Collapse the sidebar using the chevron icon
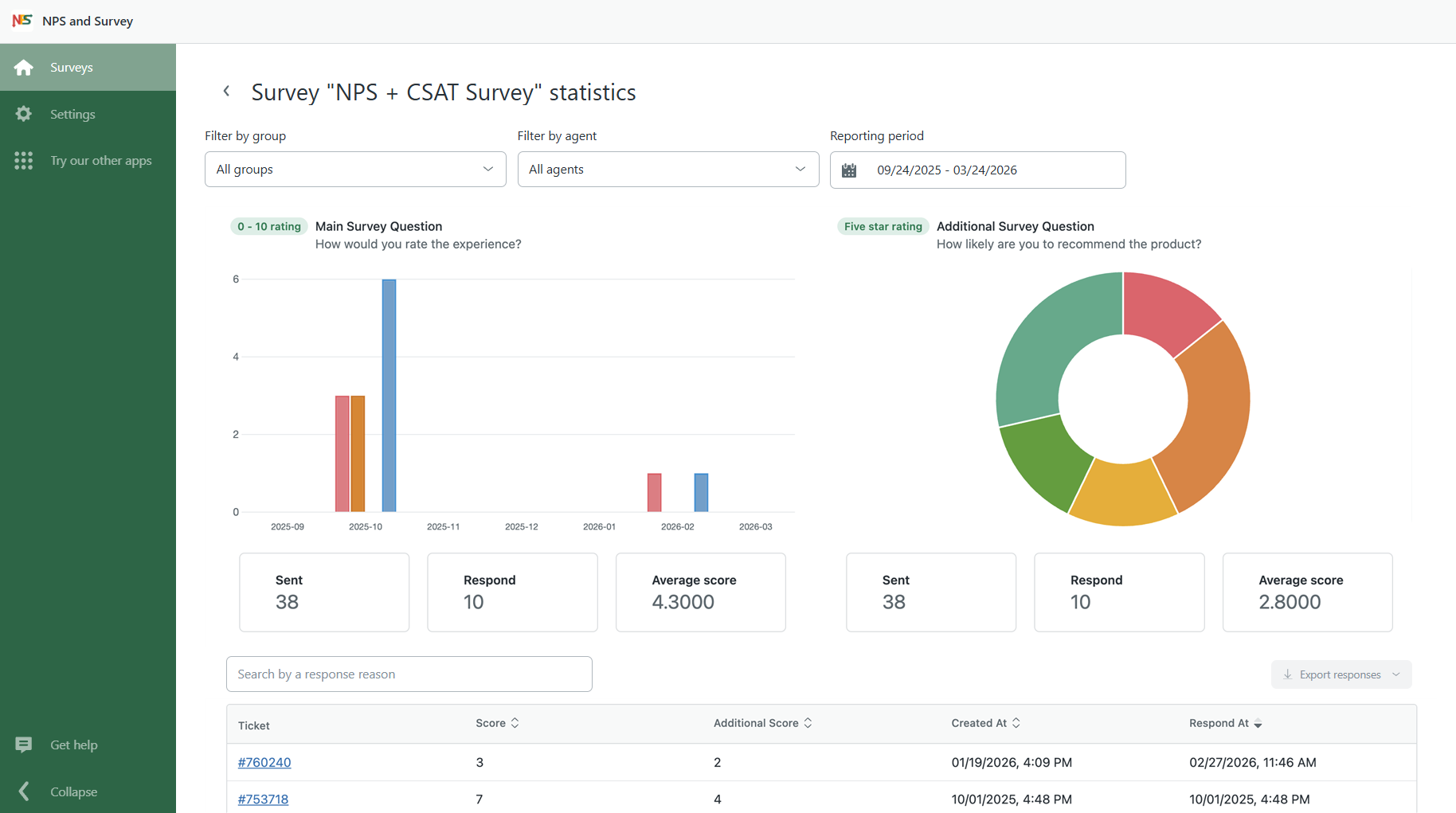Viewport: 1456px width, 813px height. point(24,791)
